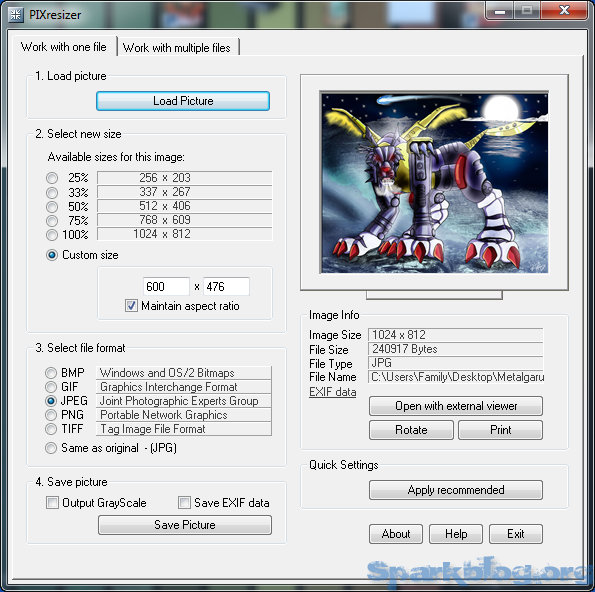Click the Image Size value in Image Info
Image resolution: width=595 pixels, height=592 pixels.
(x=455, y=335)
